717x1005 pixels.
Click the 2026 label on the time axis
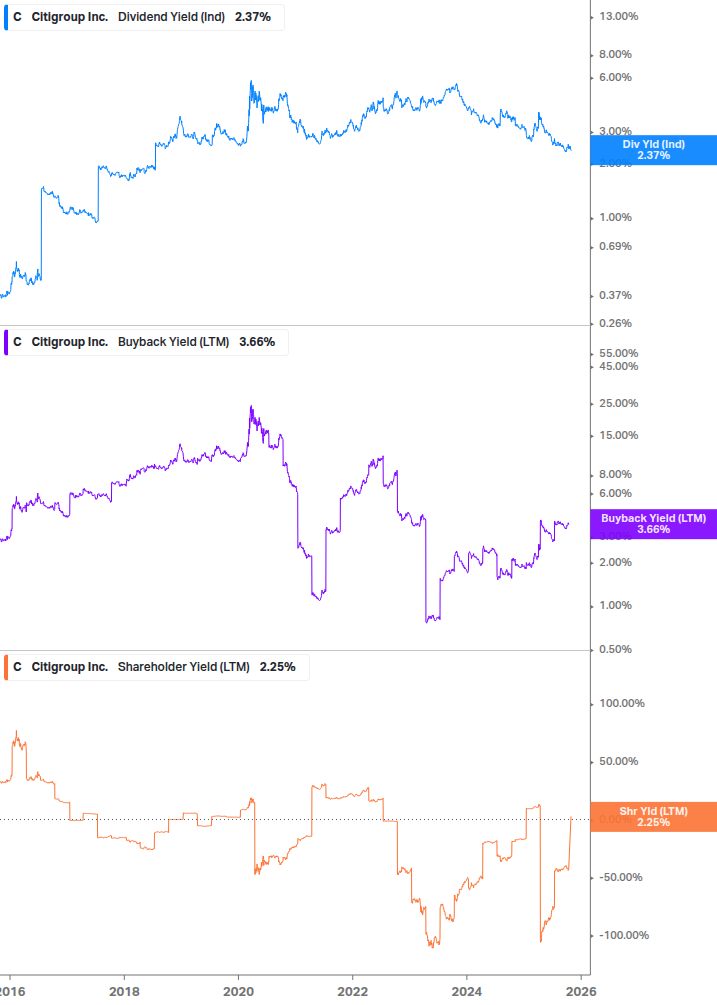(x=581, y=992)
